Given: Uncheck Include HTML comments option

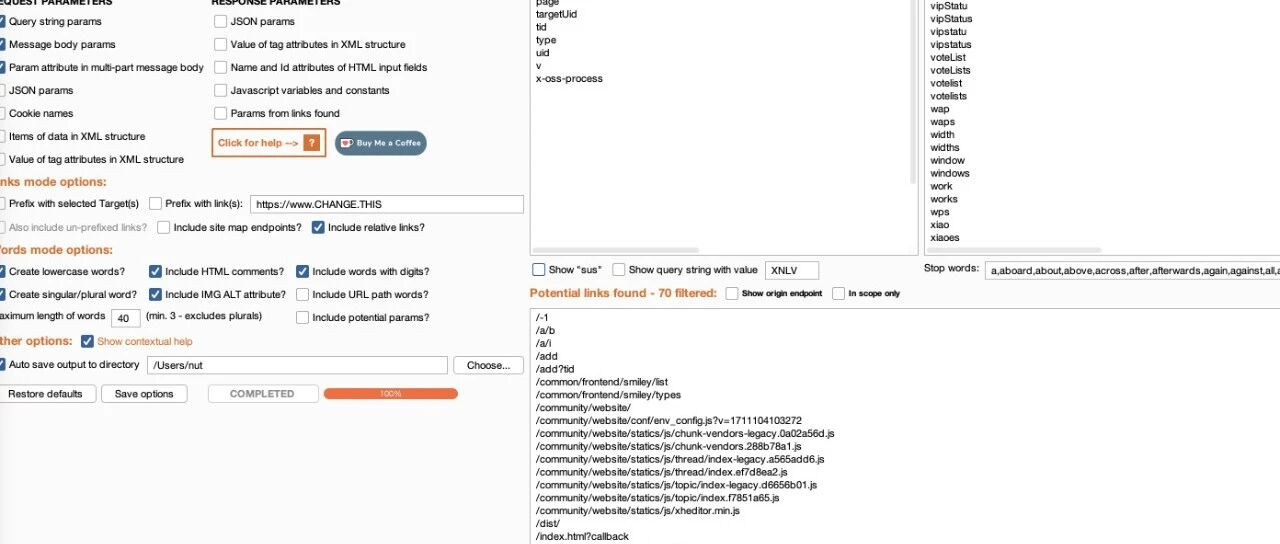Looking at the screenshot, I should tap(155, 271).
